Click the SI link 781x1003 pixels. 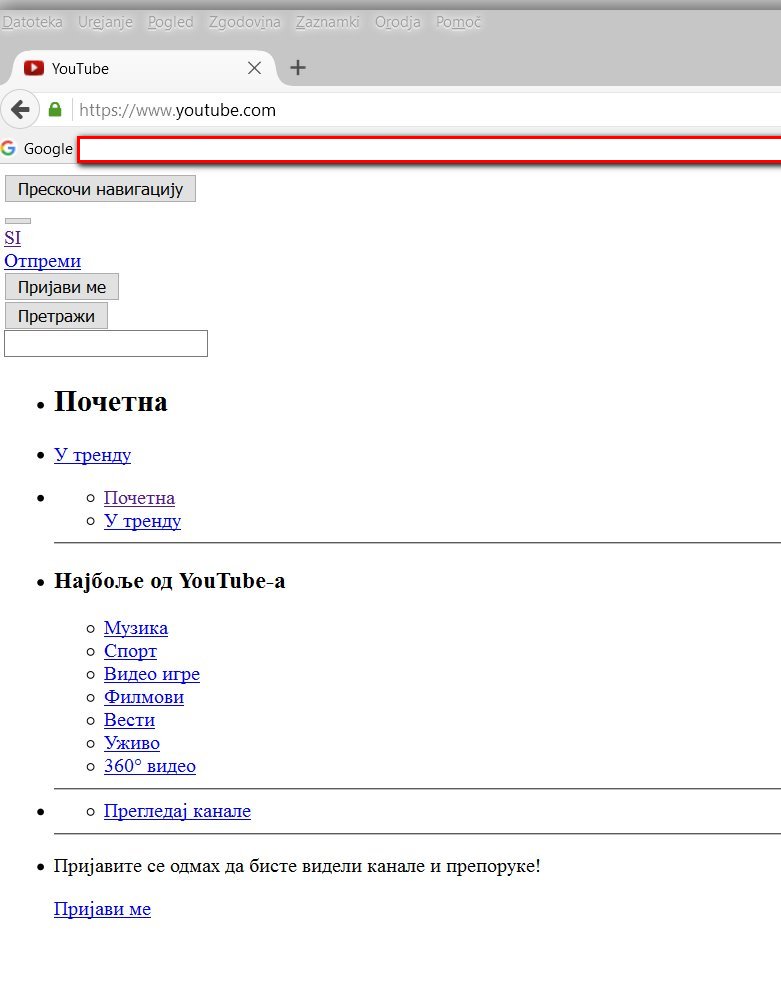click(x=12, y=238)
